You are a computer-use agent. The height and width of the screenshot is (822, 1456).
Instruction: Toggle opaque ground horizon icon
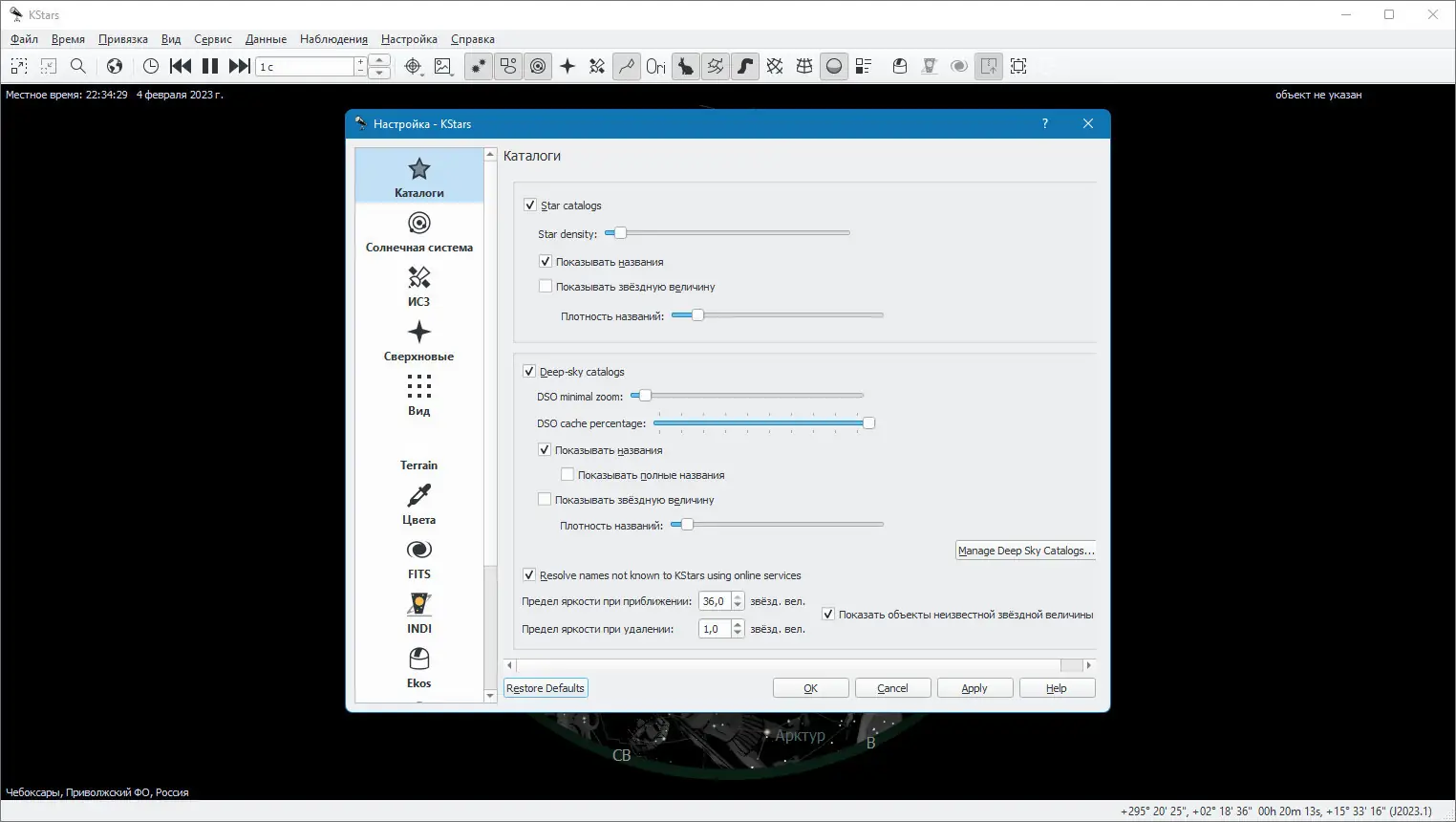coord(834,66)
